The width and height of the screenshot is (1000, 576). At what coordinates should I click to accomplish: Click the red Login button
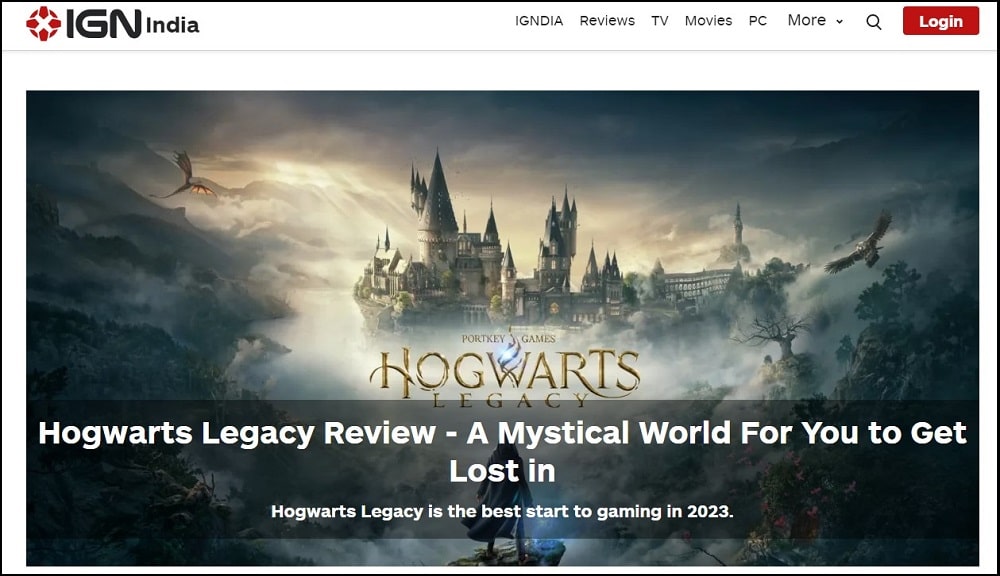click(941, 21)
